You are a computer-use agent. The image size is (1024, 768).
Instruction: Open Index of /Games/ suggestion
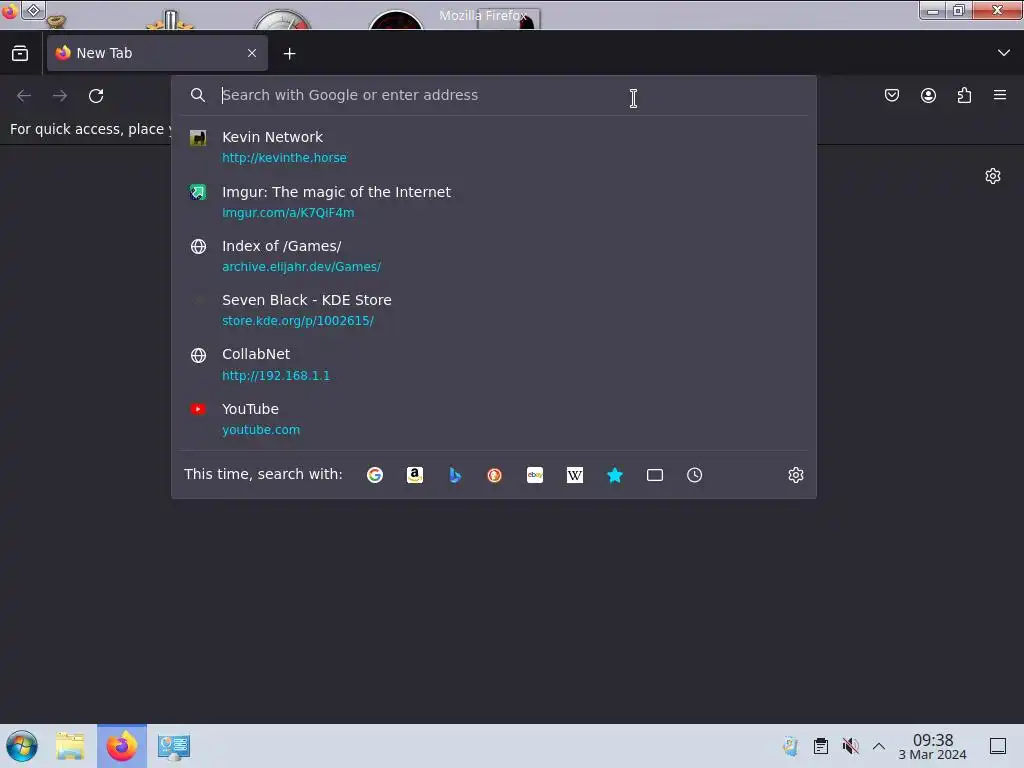coord(494,256)
